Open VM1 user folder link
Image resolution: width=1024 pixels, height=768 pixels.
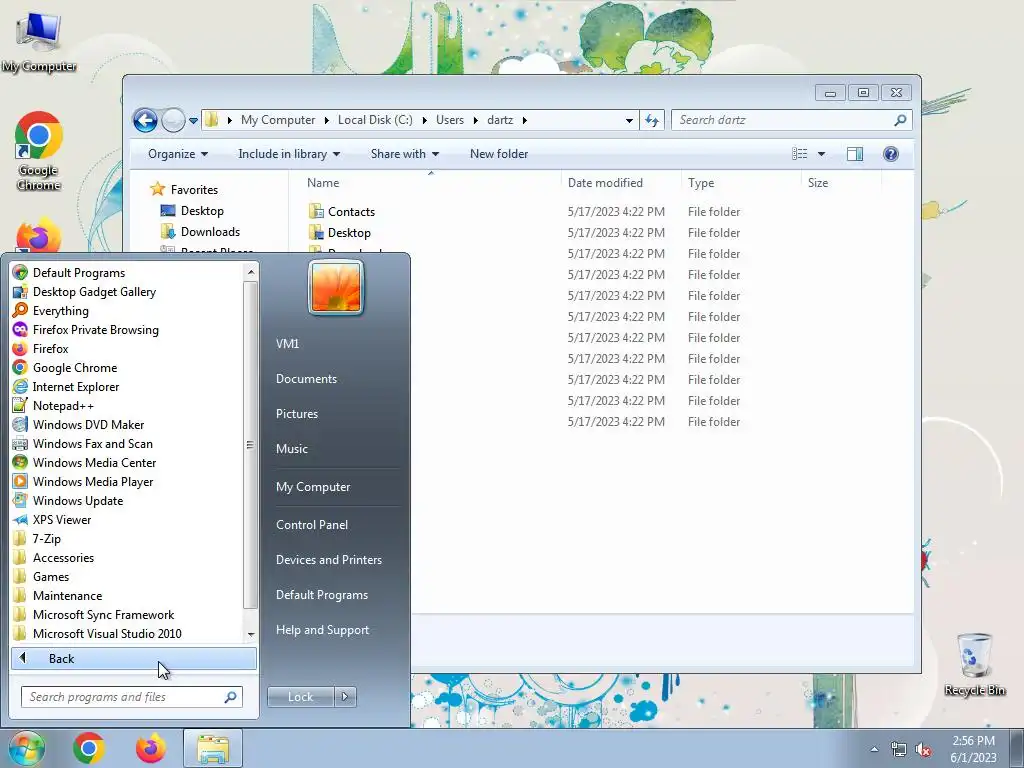coord(287,344)
